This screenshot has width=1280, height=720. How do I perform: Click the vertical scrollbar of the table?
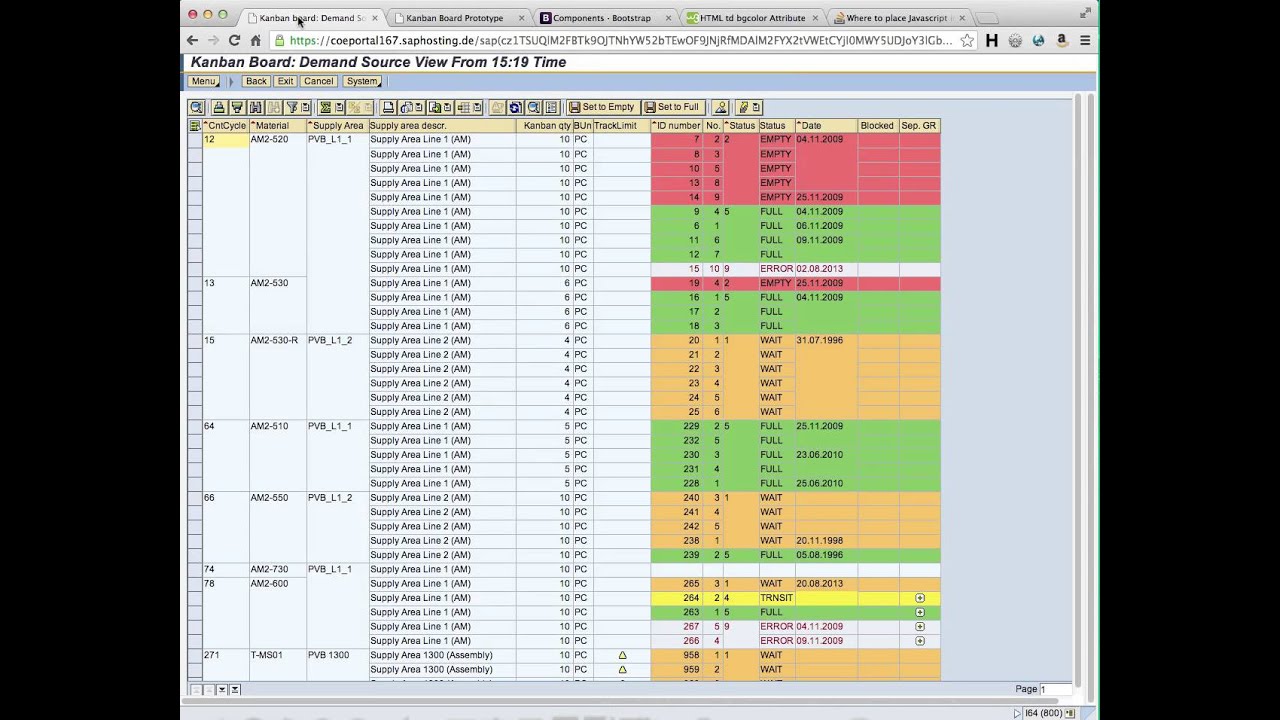pos(1077,390)
